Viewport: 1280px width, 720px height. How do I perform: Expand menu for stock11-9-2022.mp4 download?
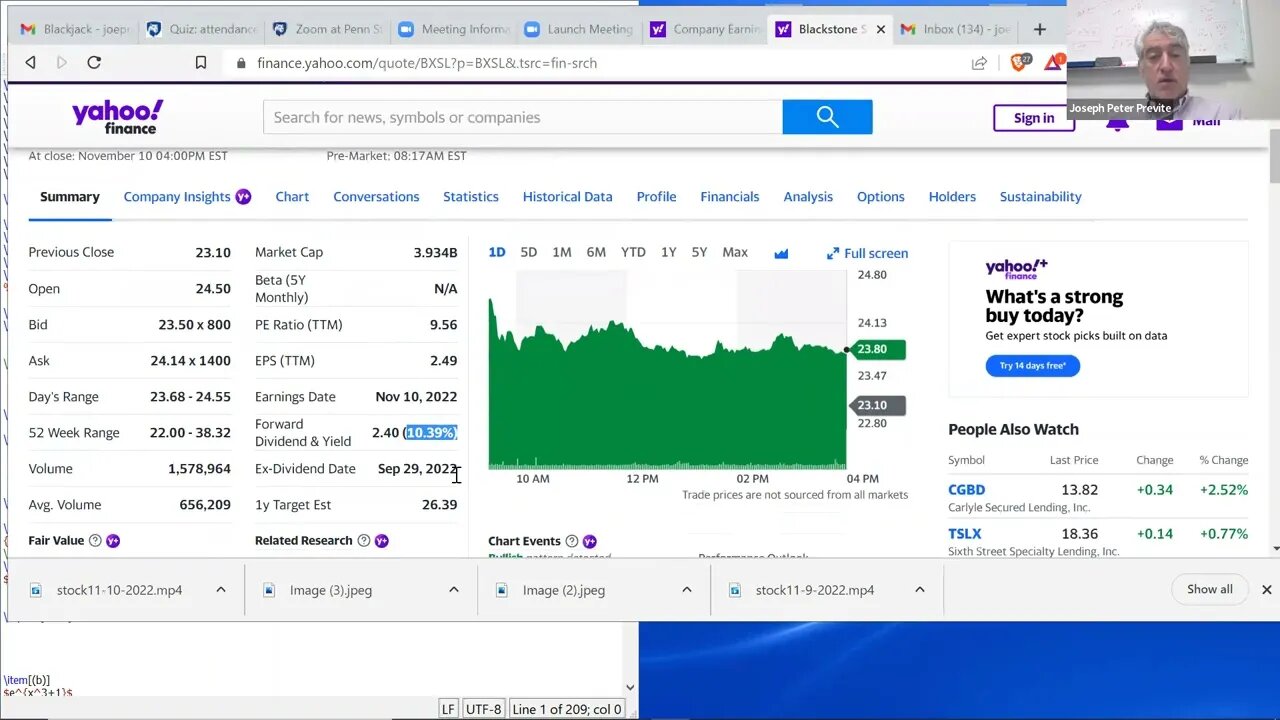920,590
